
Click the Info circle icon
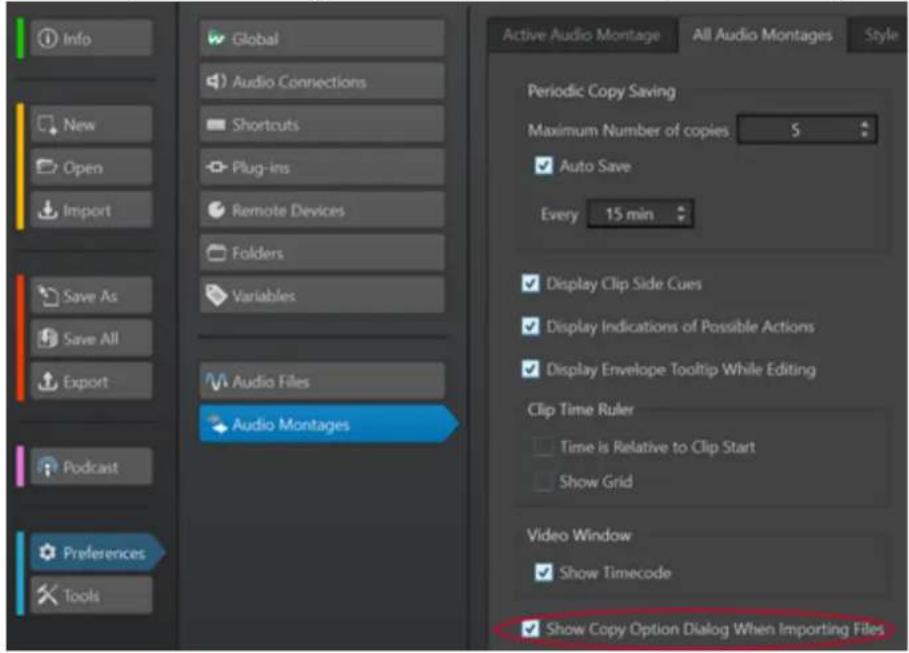[47, 38]
